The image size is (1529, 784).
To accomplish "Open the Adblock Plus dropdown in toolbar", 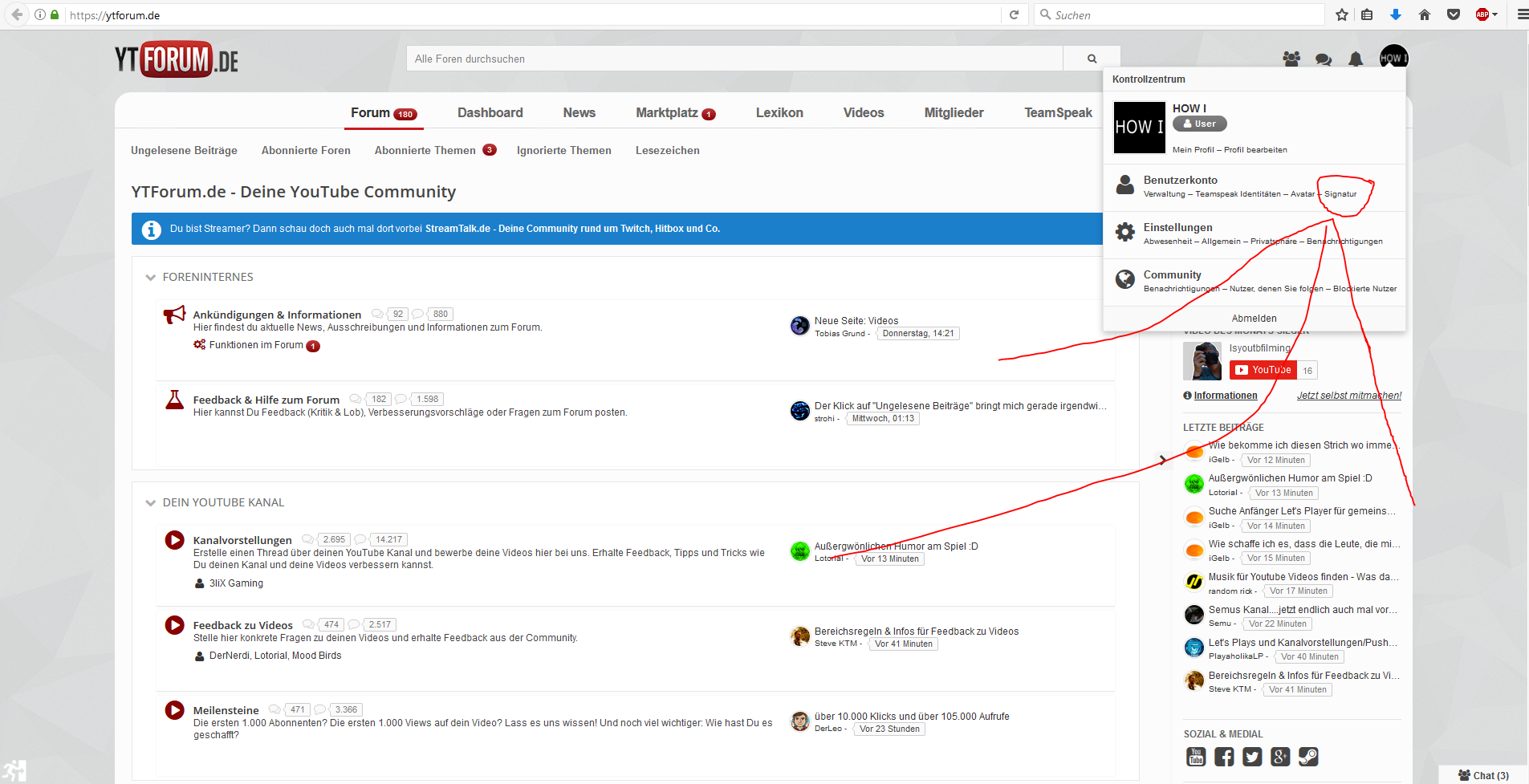I will coord(1486,14).
